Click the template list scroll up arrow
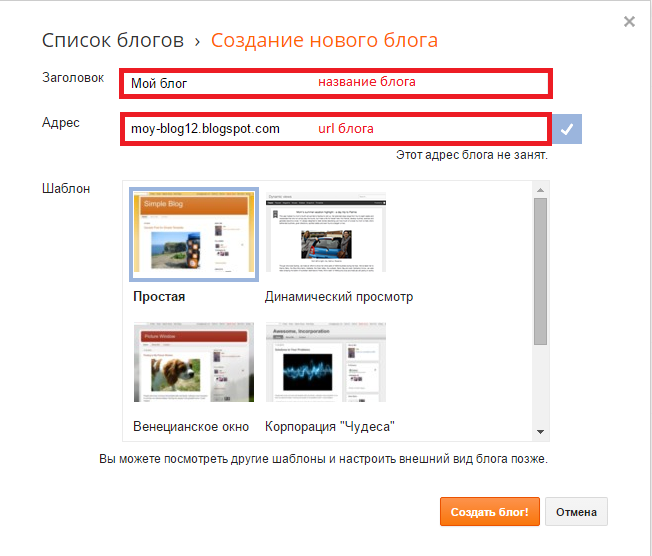The height and width of the screenshot is (556, 652). (540, 190)
